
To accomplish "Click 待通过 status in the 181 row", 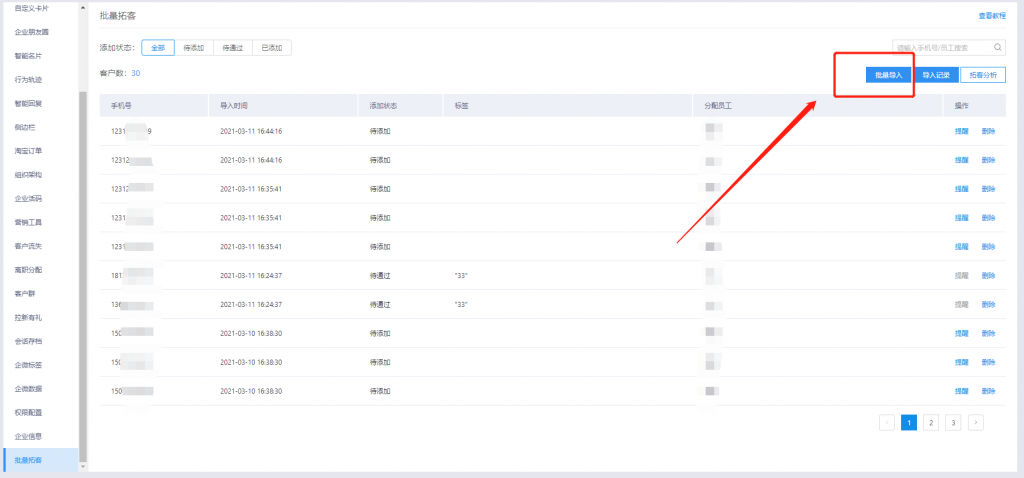I will pos(380,276).
